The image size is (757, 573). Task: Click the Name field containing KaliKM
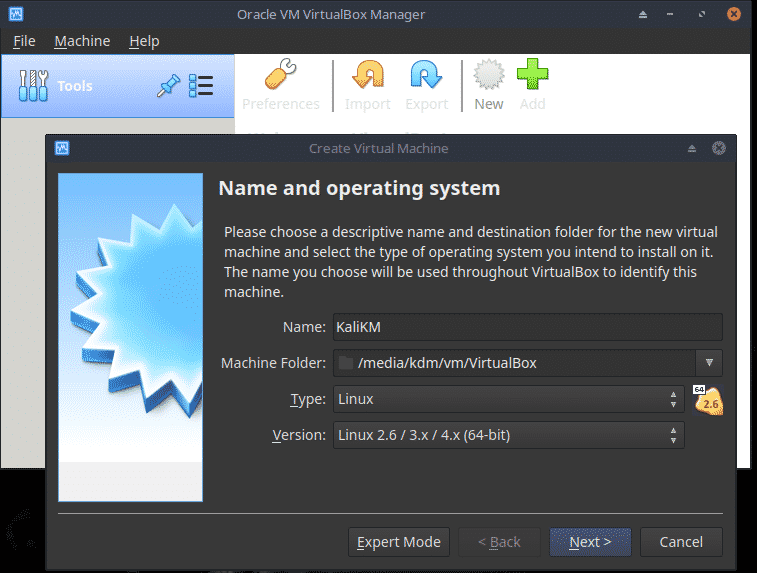click(527, 327)
